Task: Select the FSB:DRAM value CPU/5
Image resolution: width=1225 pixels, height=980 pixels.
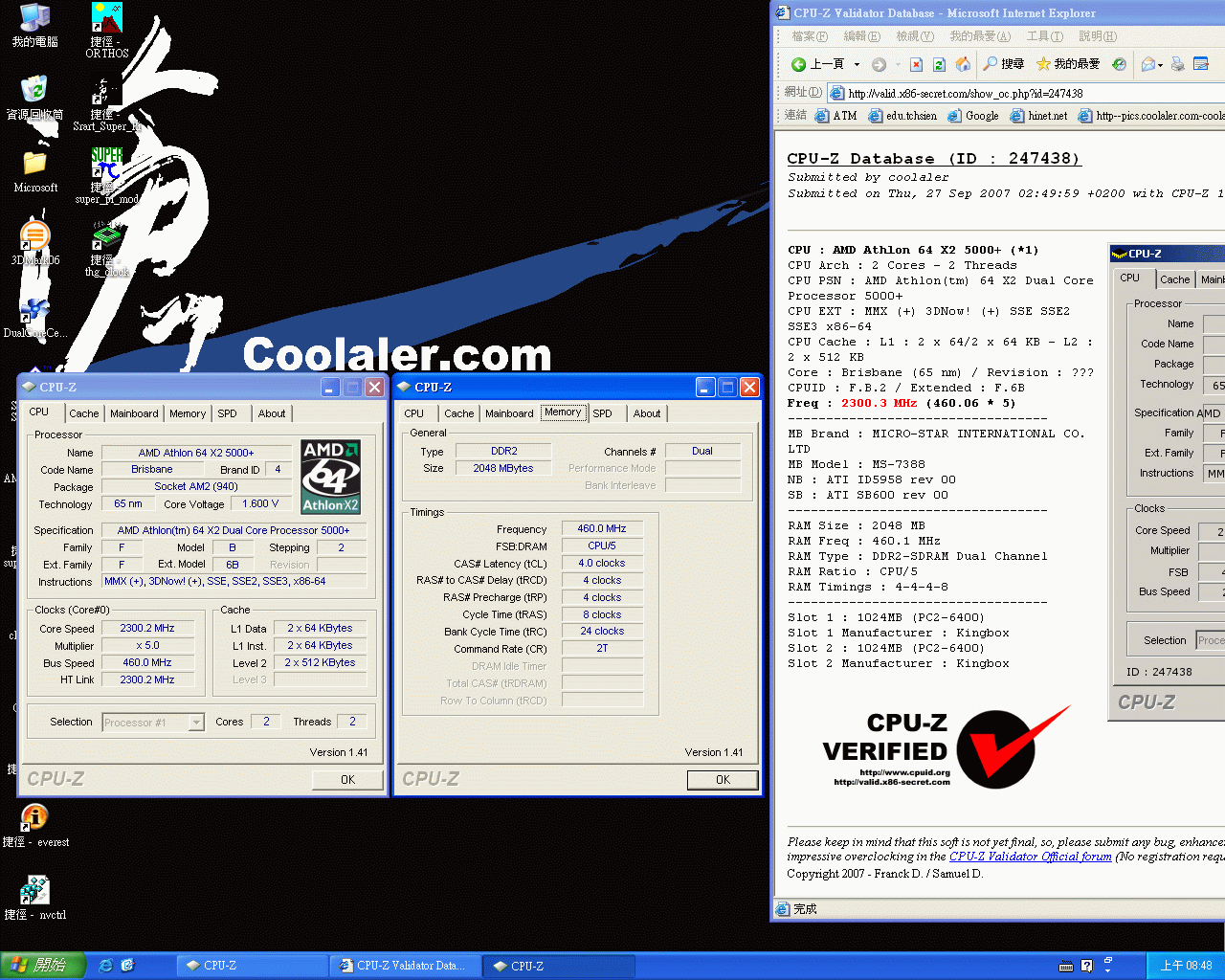Action: (602, 546)
